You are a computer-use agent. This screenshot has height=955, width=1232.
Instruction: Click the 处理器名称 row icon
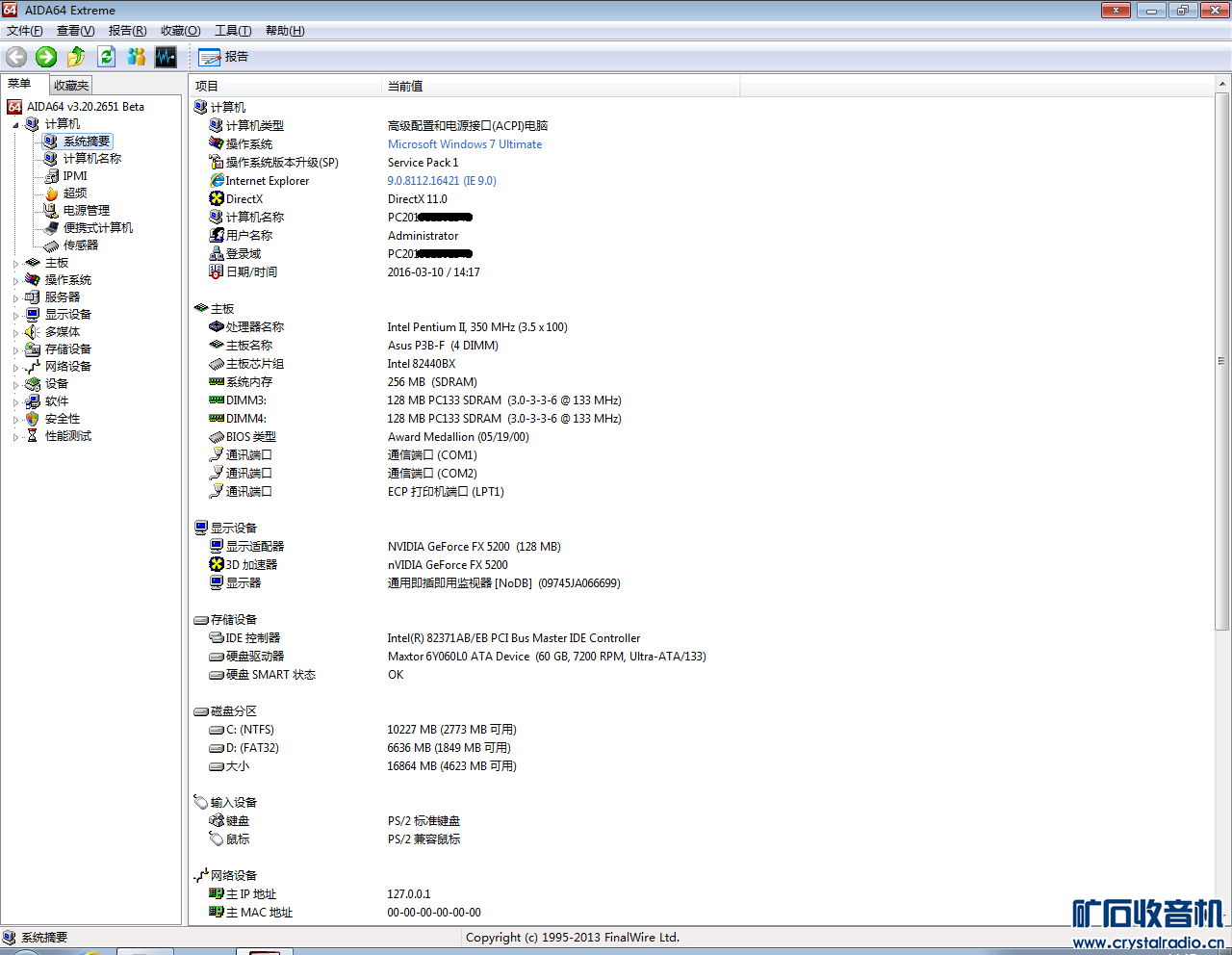pyautogui.click(x=217, y=327)
